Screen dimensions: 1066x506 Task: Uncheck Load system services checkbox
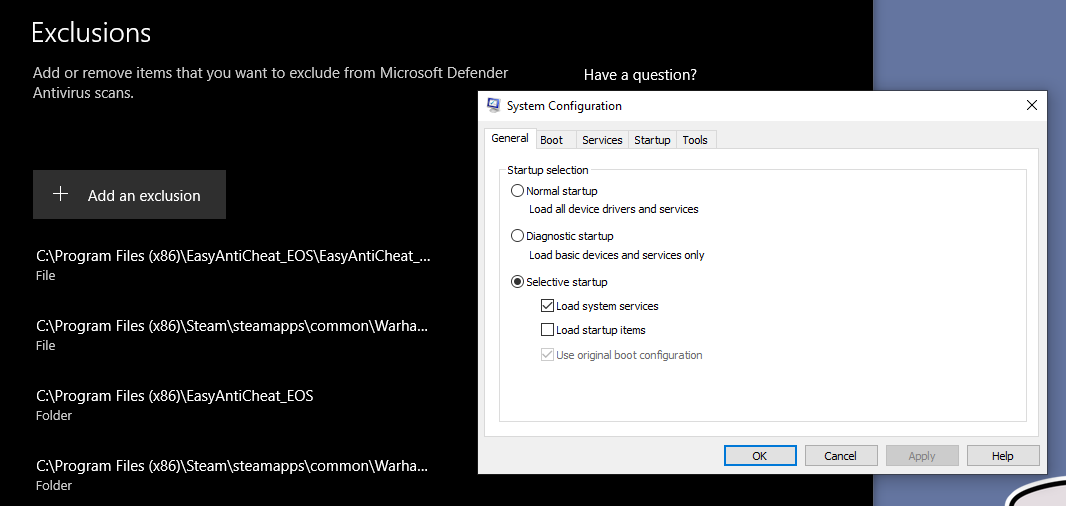click(x=547, y=306)
